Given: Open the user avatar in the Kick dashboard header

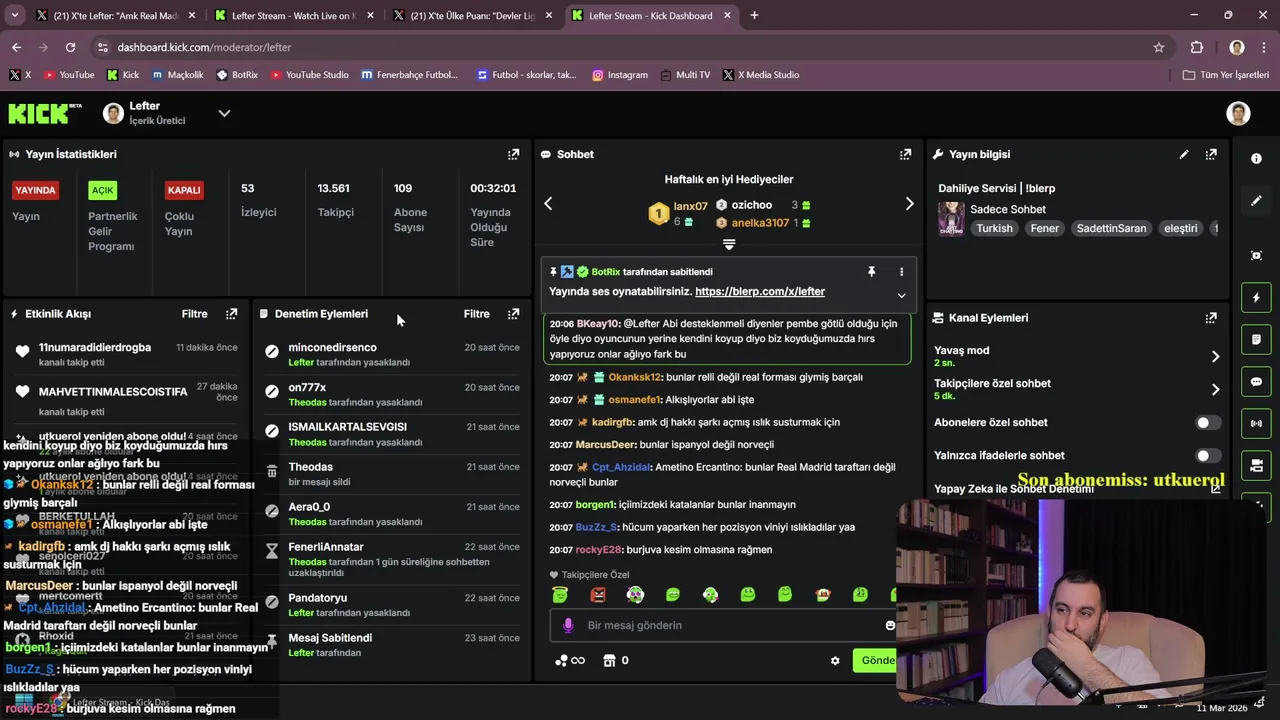Looking at the screenshot, I should 1238,113.
